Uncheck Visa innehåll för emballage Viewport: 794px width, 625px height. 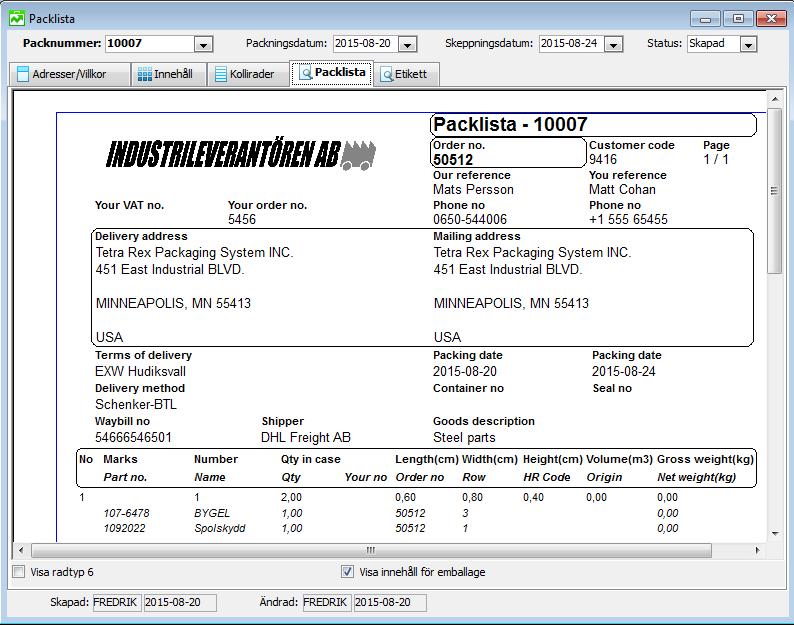tap(347, 572)
